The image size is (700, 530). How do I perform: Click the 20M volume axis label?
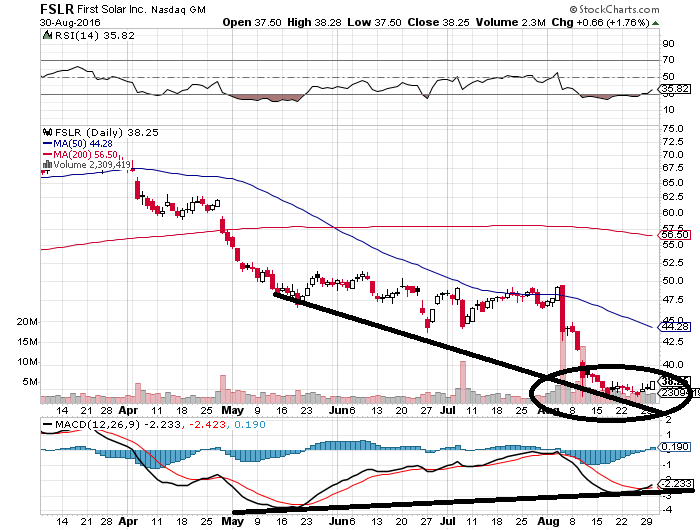27,322
